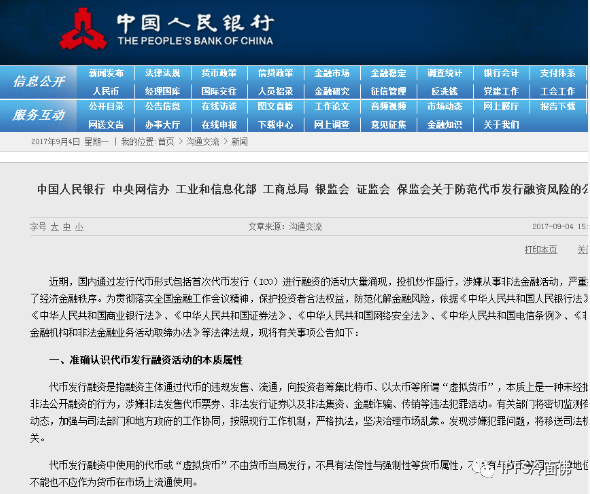Open the 党建工作 section
The width and height of the screenshot is (590, 494).
pos(501,91)
